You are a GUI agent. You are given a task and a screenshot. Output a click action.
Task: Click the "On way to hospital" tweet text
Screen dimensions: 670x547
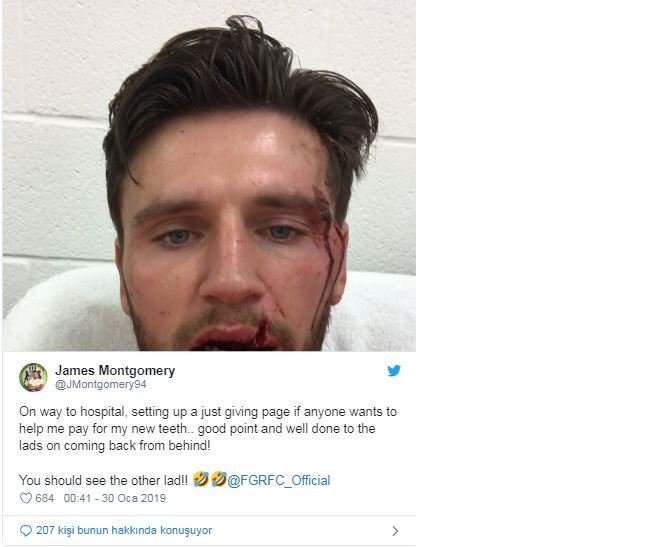(x=72, y=412)
